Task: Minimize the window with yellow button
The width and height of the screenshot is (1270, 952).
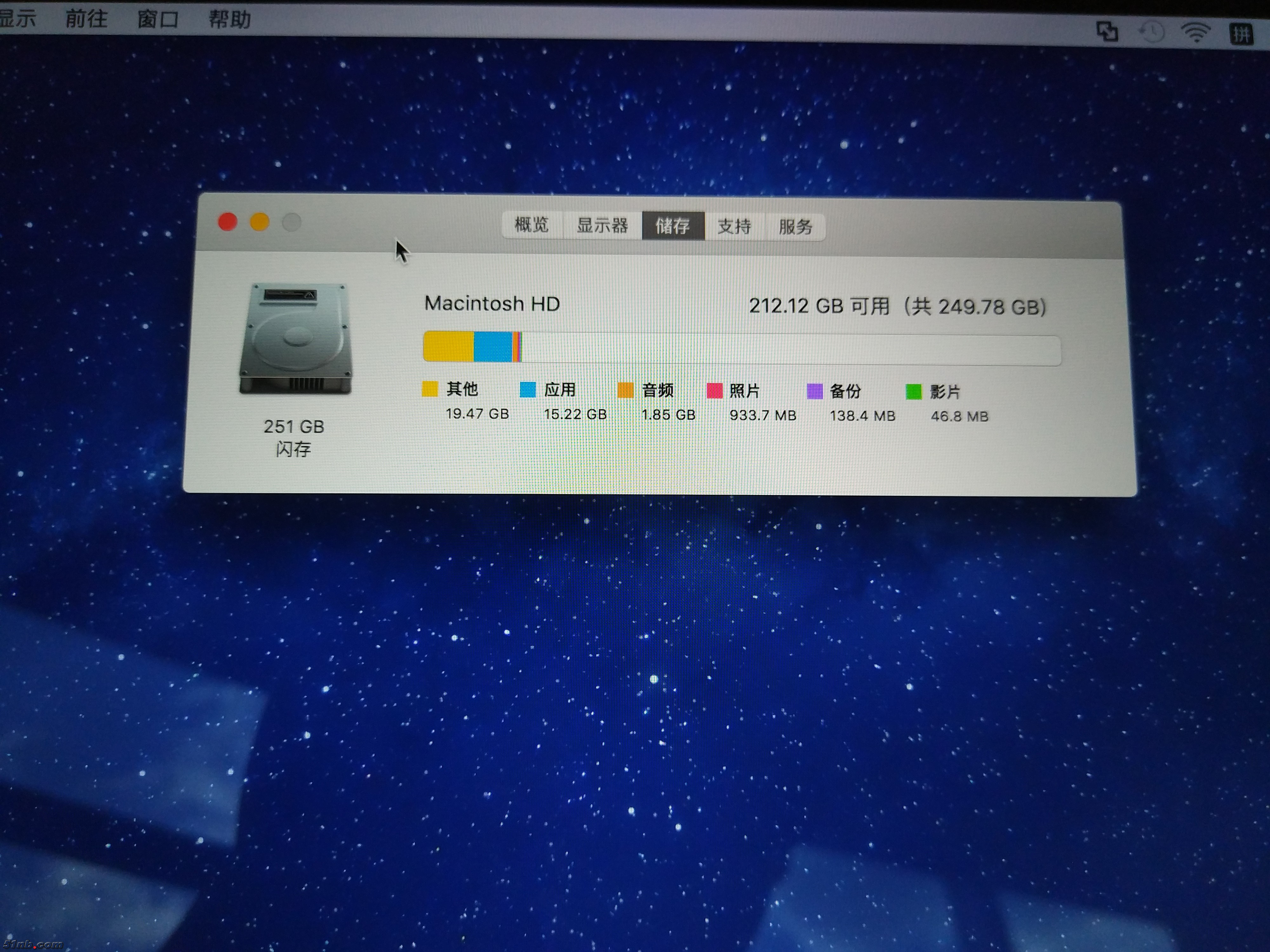Action: coord(259,222)
